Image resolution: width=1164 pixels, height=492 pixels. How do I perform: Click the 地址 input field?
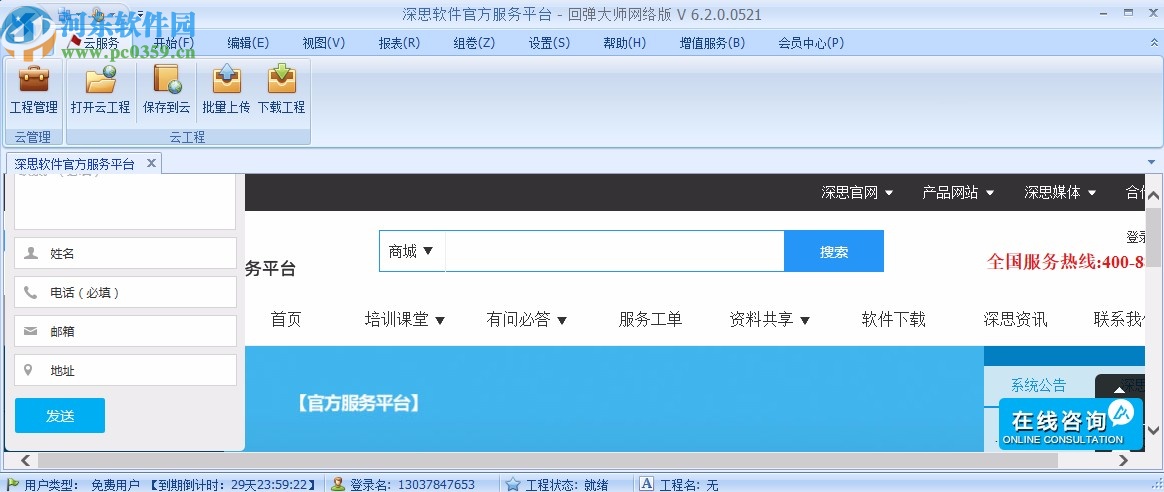pos(125,370)
